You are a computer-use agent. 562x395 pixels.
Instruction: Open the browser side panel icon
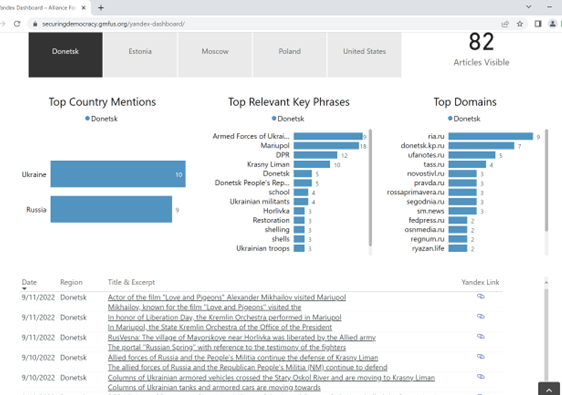click(x=538, y=24)
